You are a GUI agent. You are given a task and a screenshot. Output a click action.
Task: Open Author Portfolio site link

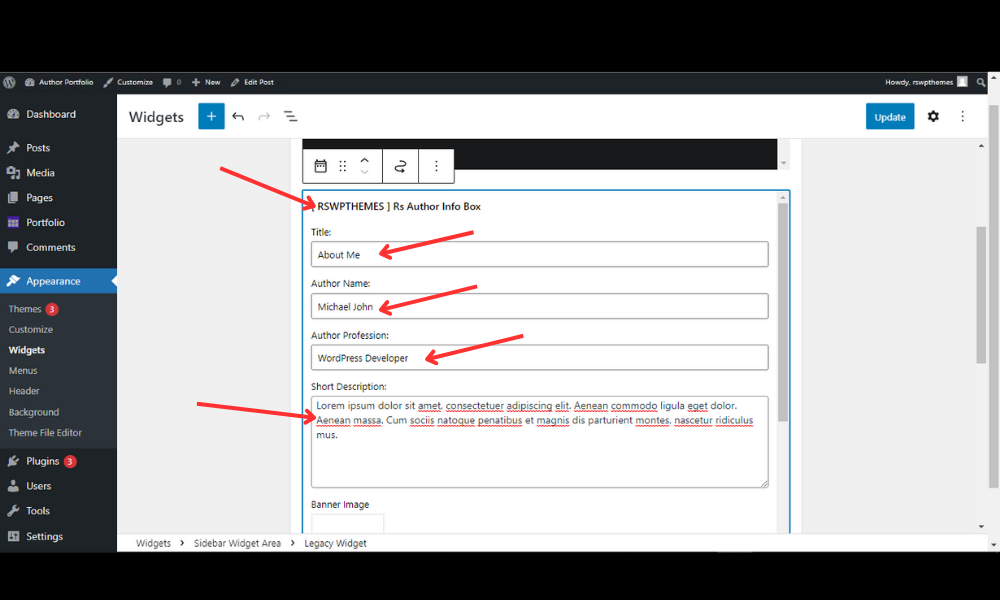click(59, 82)
